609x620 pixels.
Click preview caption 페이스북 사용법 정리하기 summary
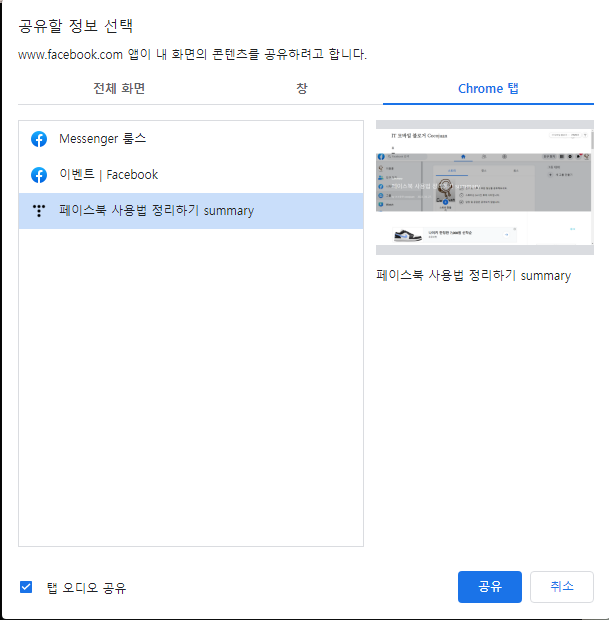(474, 275)
